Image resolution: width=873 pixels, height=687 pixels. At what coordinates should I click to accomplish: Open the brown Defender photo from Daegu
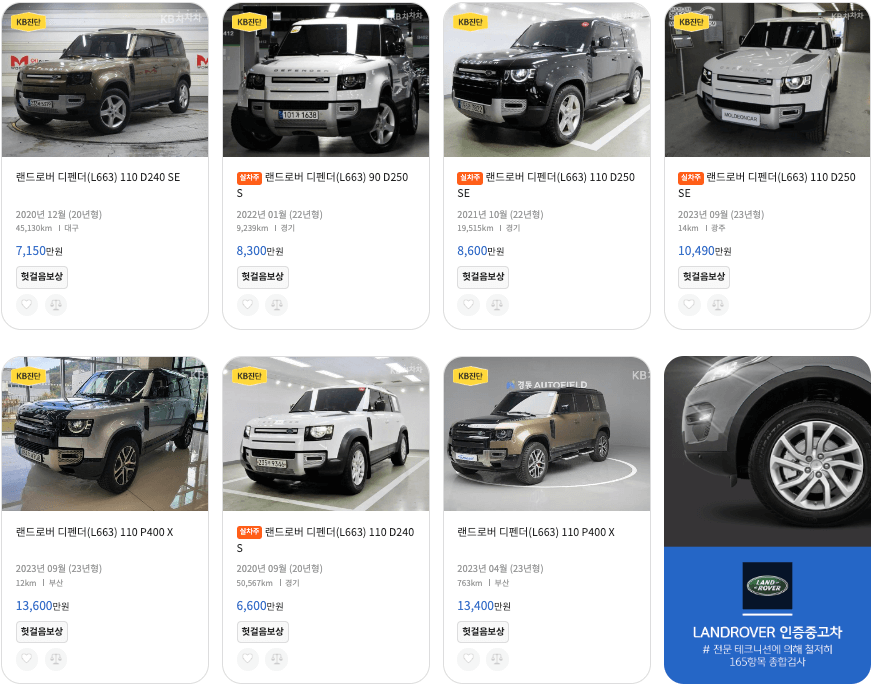105,80
